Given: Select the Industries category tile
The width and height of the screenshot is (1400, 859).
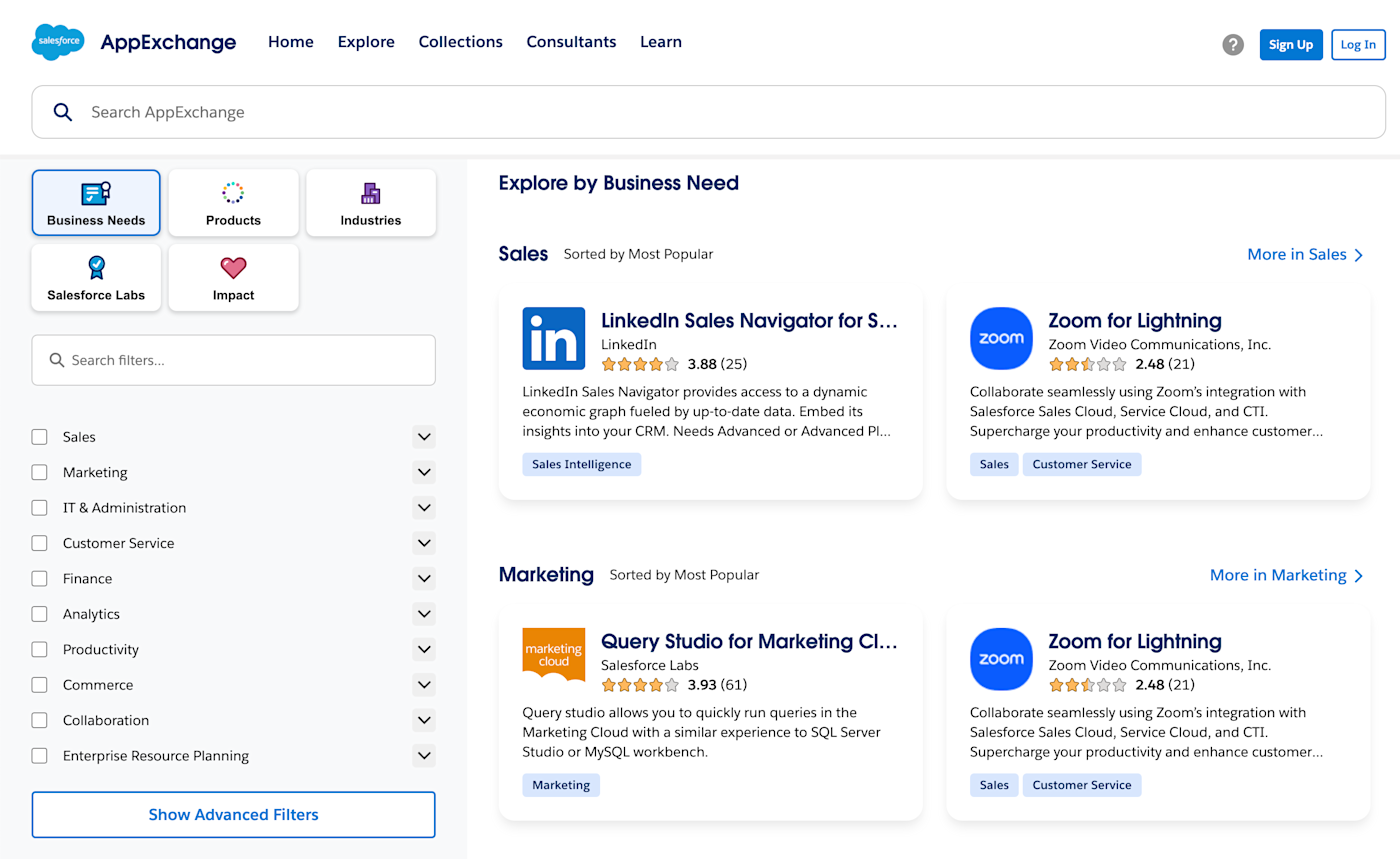Looking at the screenshot, I should coord(371,203).
